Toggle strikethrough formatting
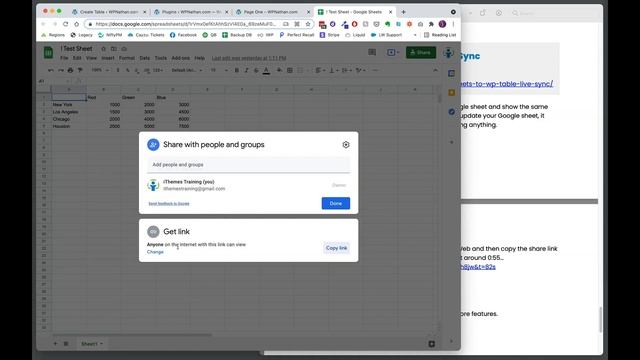The width and height of the screenshot is (640, 360). tap(256, 70)
